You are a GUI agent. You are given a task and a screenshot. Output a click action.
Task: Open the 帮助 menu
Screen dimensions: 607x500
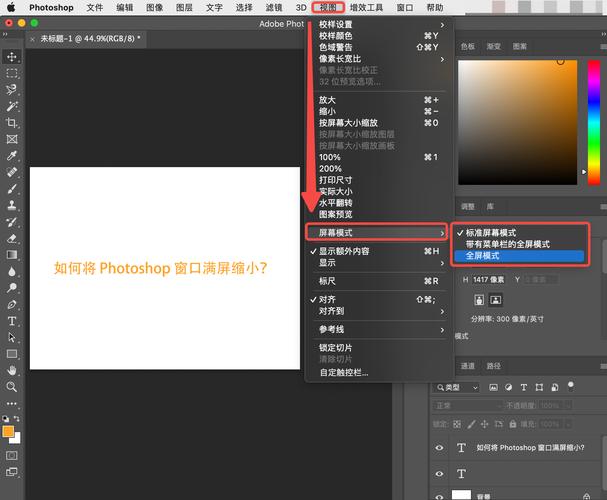pos(435,7)
